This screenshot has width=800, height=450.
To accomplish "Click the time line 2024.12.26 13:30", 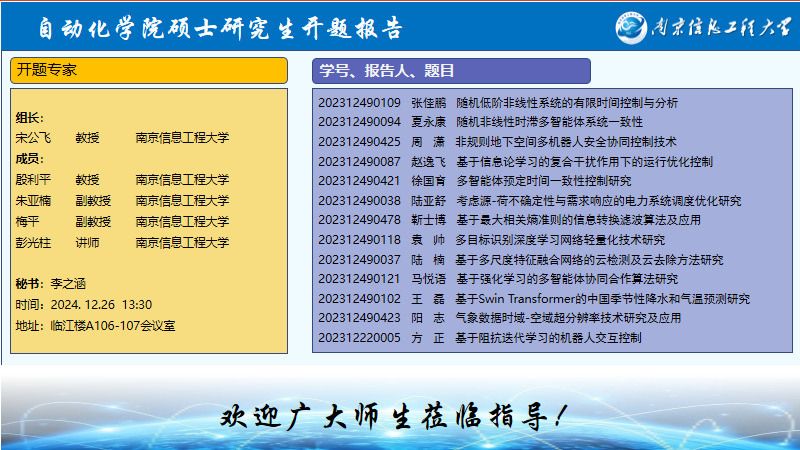I will [84, 304].
